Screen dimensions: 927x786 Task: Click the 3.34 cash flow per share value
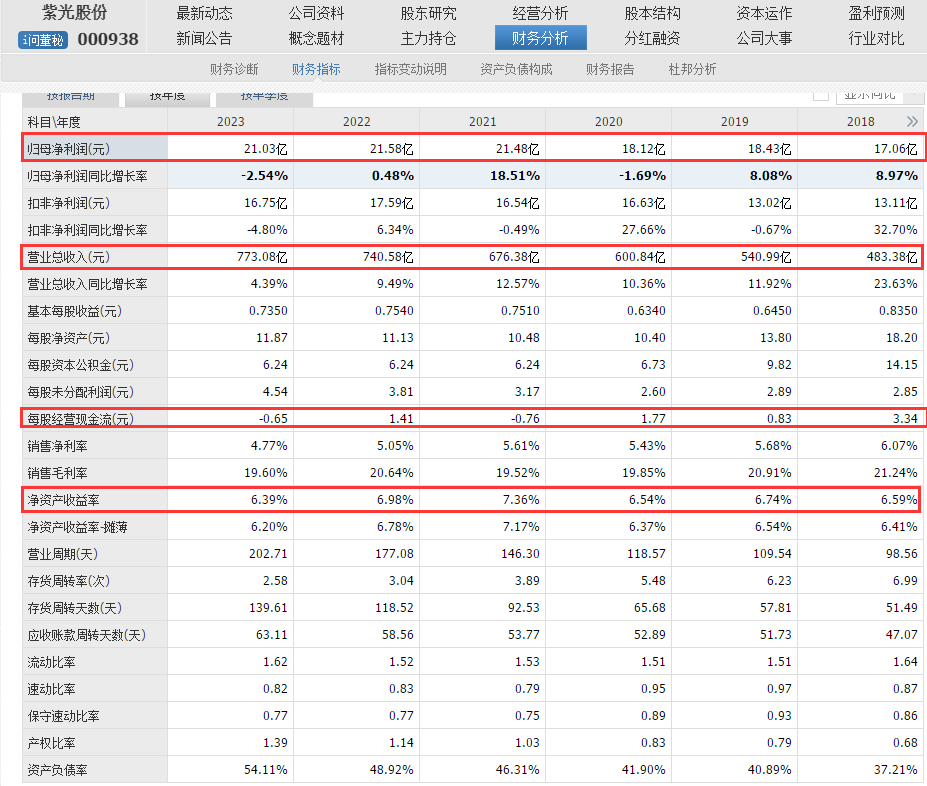pyautogui.click(x=905, y=418)
